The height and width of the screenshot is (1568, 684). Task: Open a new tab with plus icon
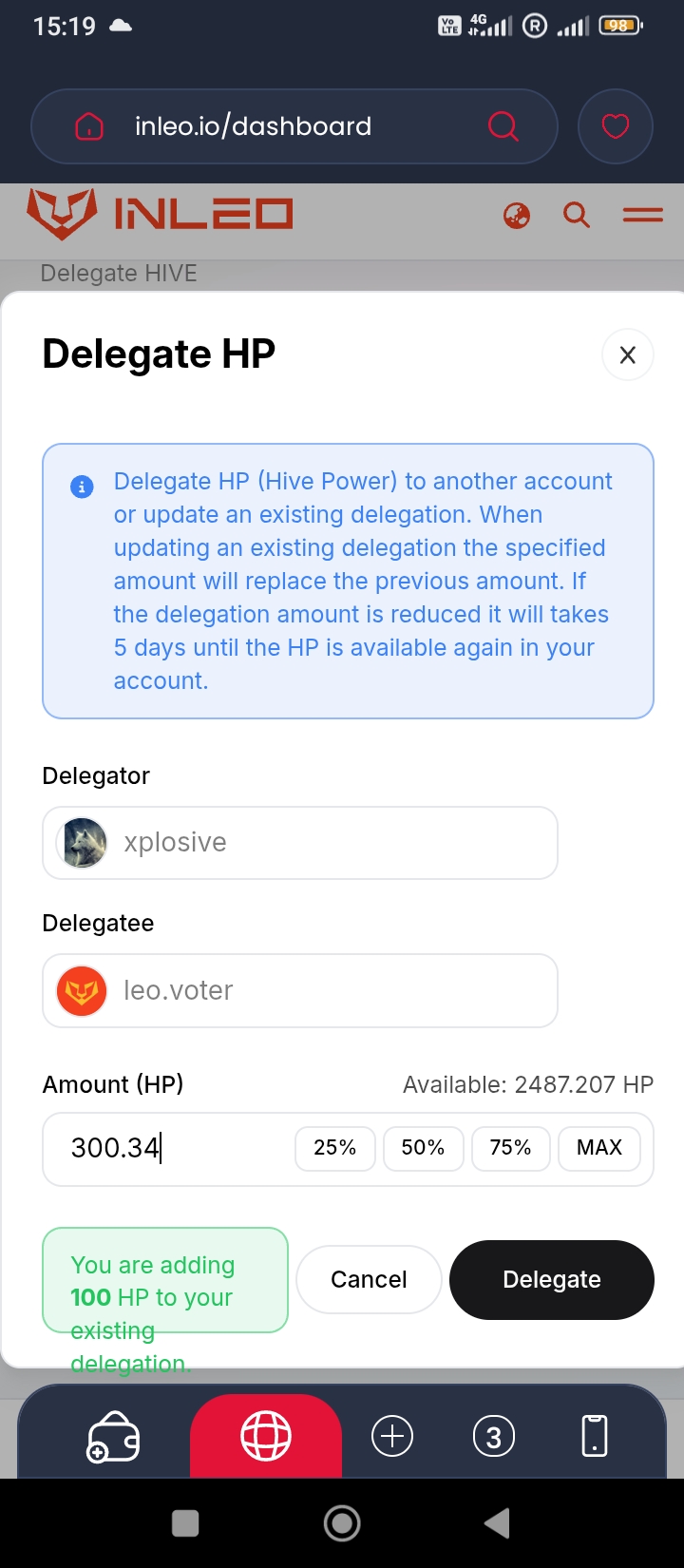[392, 1436]
